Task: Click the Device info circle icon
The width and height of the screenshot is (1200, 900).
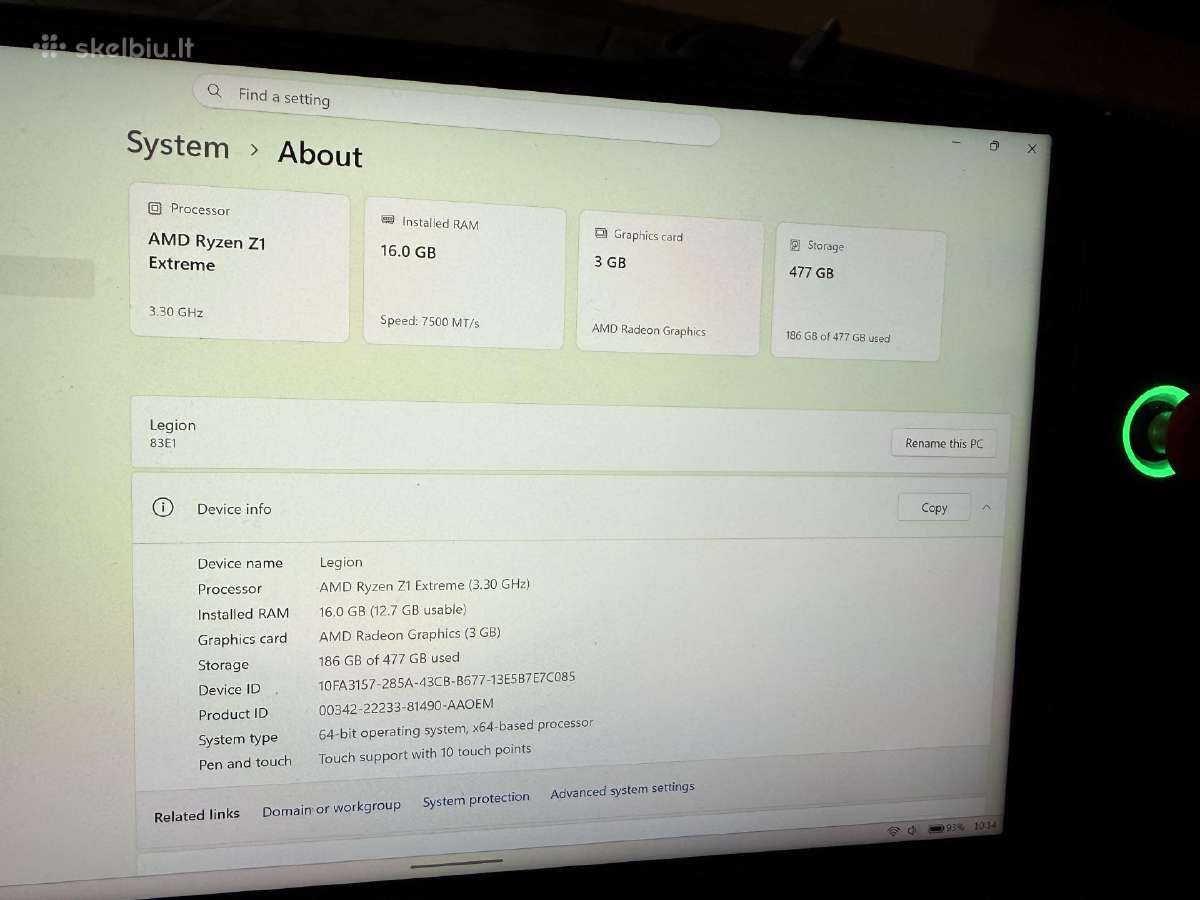Action: [162, 507]
